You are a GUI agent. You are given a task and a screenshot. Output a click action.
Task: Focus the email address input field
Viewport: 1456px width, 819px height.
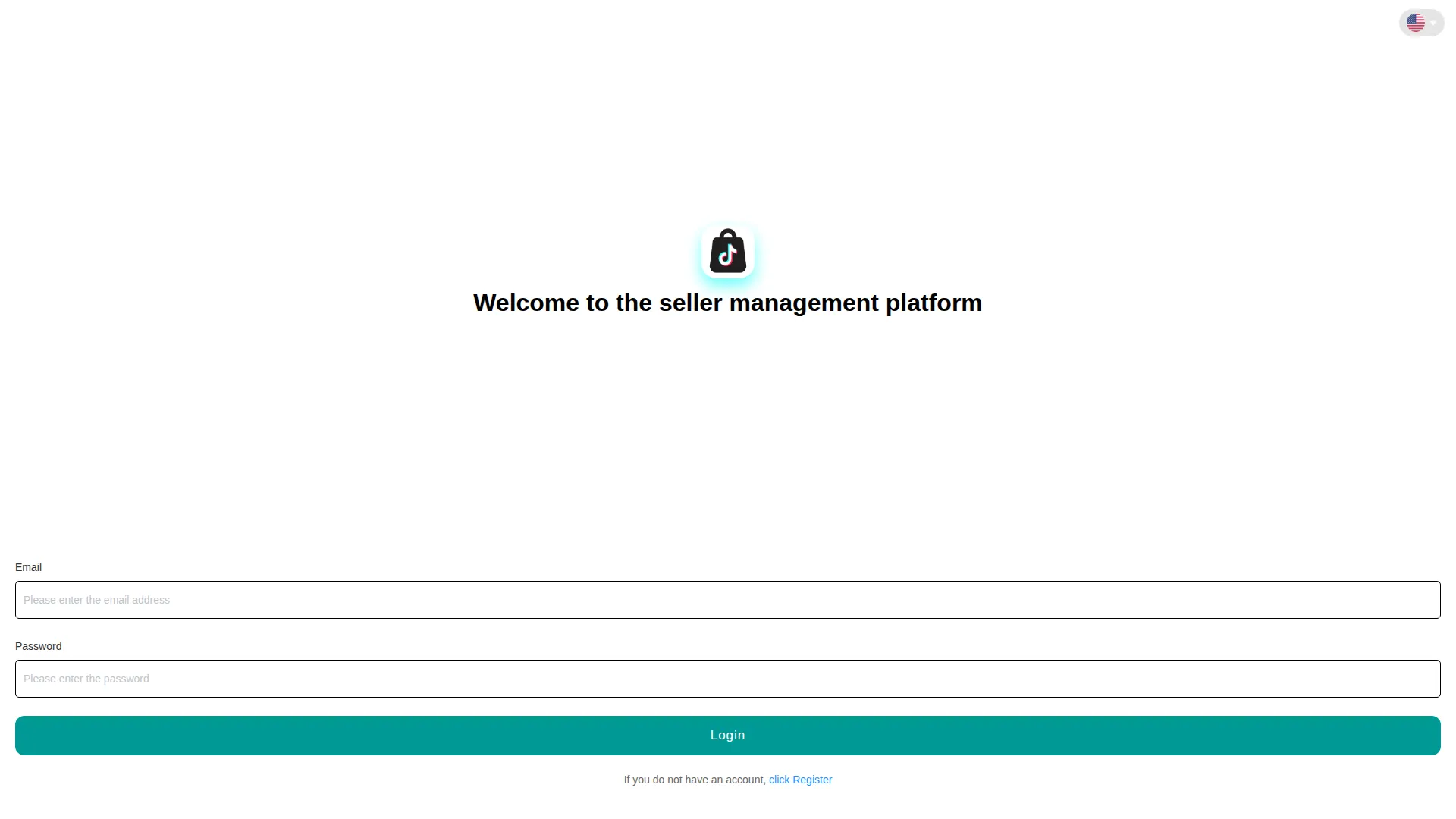[x=728, y=600]
